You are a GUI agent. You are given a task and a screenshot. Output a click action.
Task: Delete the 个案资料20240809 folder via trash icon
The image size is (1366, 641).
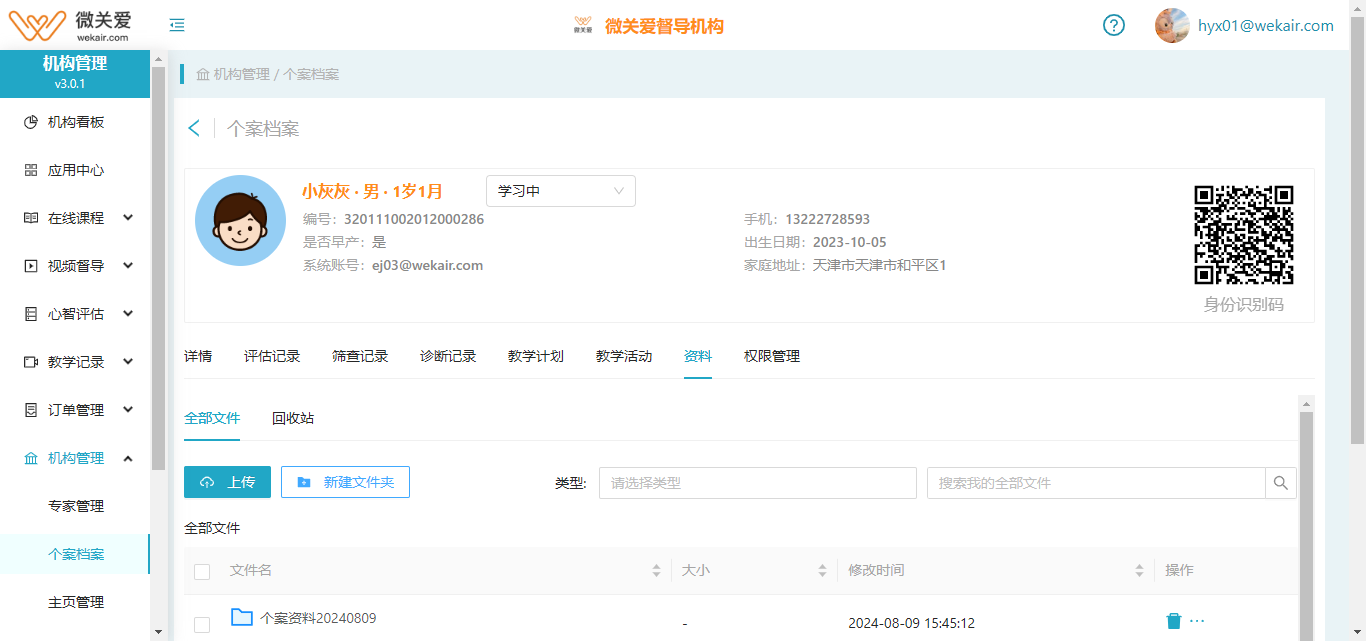(x=1174, y=621)
